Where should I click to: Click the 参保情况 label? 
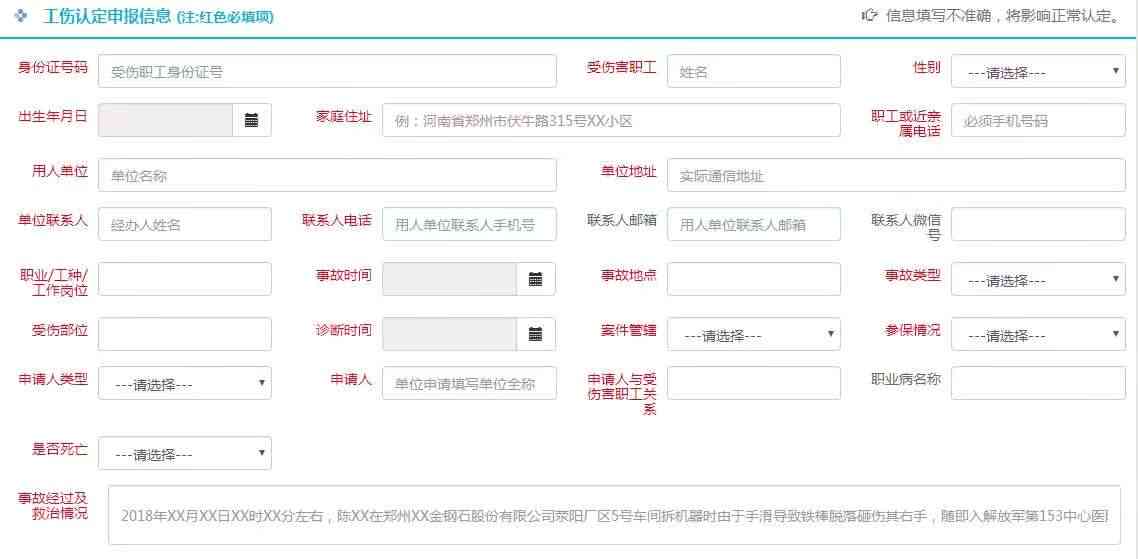coord(912,330)
